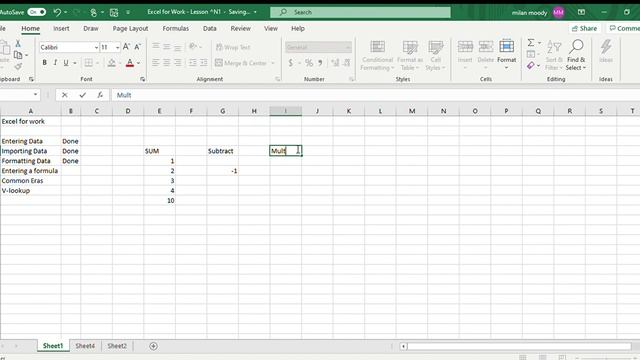Open the Font Color dropdown arrow

[139, 63]
